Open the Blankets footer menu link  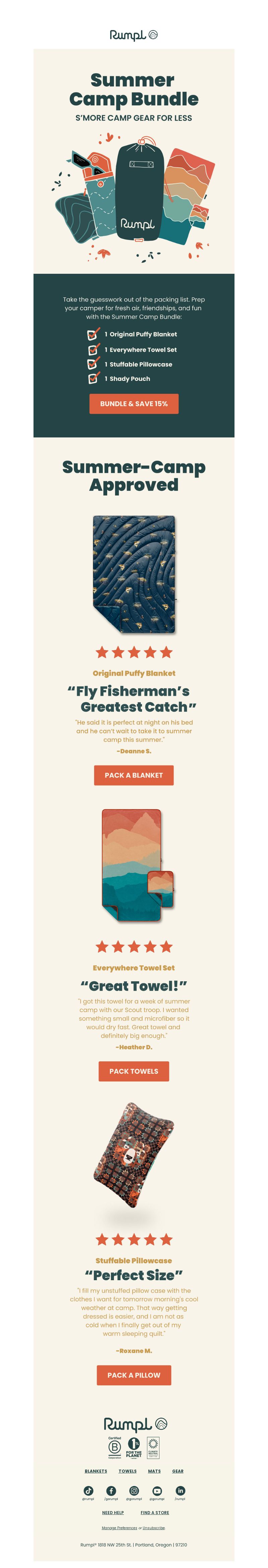click(x=95, y=1471)
